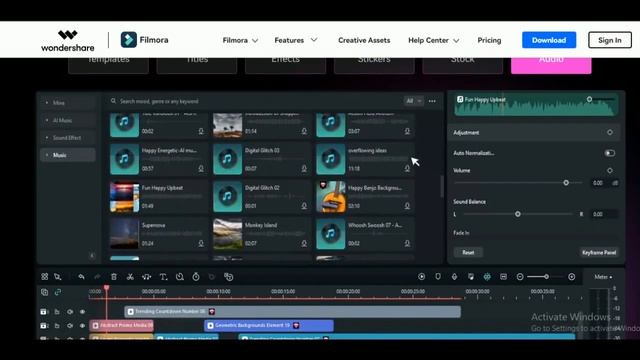Viewport: 640px width, 360px height.
Task: Switch to the Effects tab
Action: coord(285,65)
